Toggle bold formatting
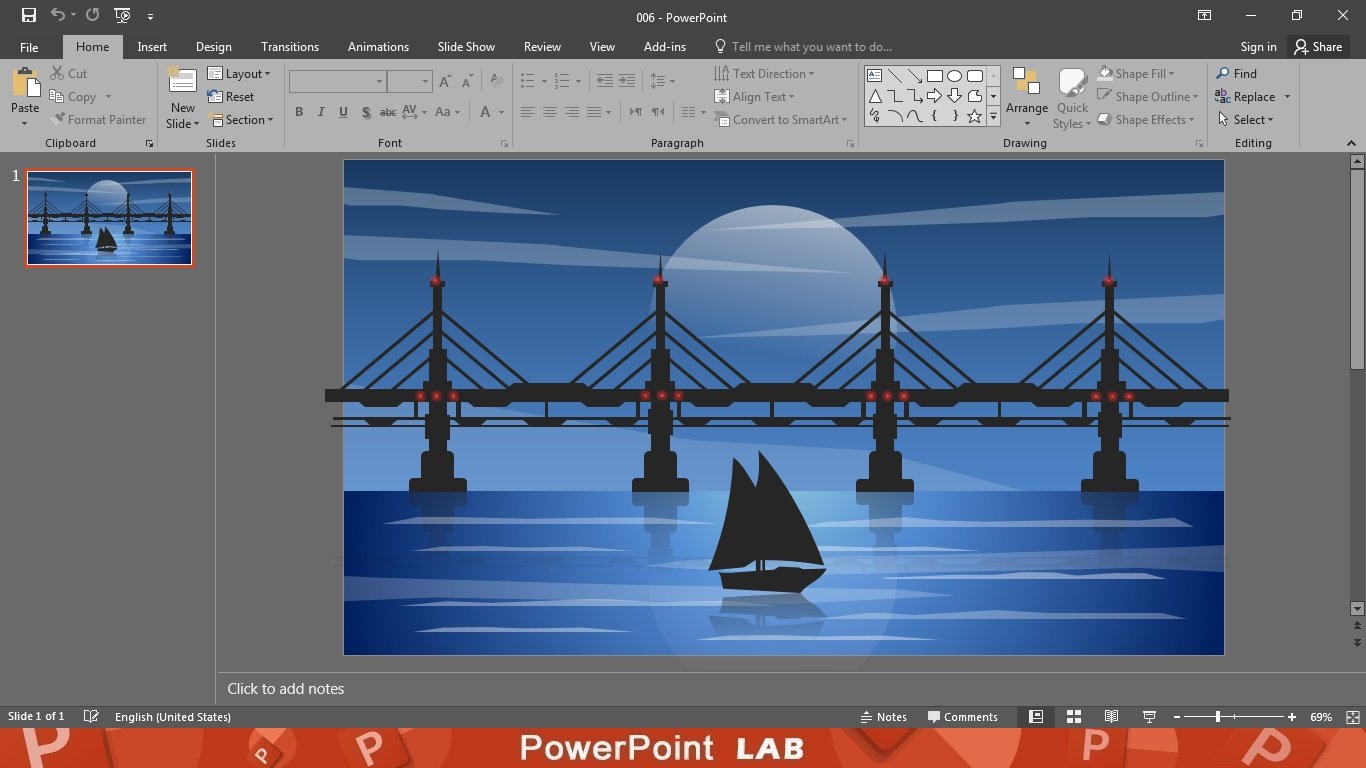 point(299,112)
